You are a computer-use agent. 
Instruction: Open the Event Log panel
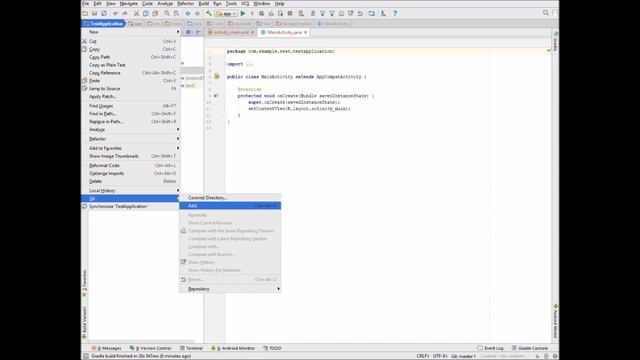490,348
